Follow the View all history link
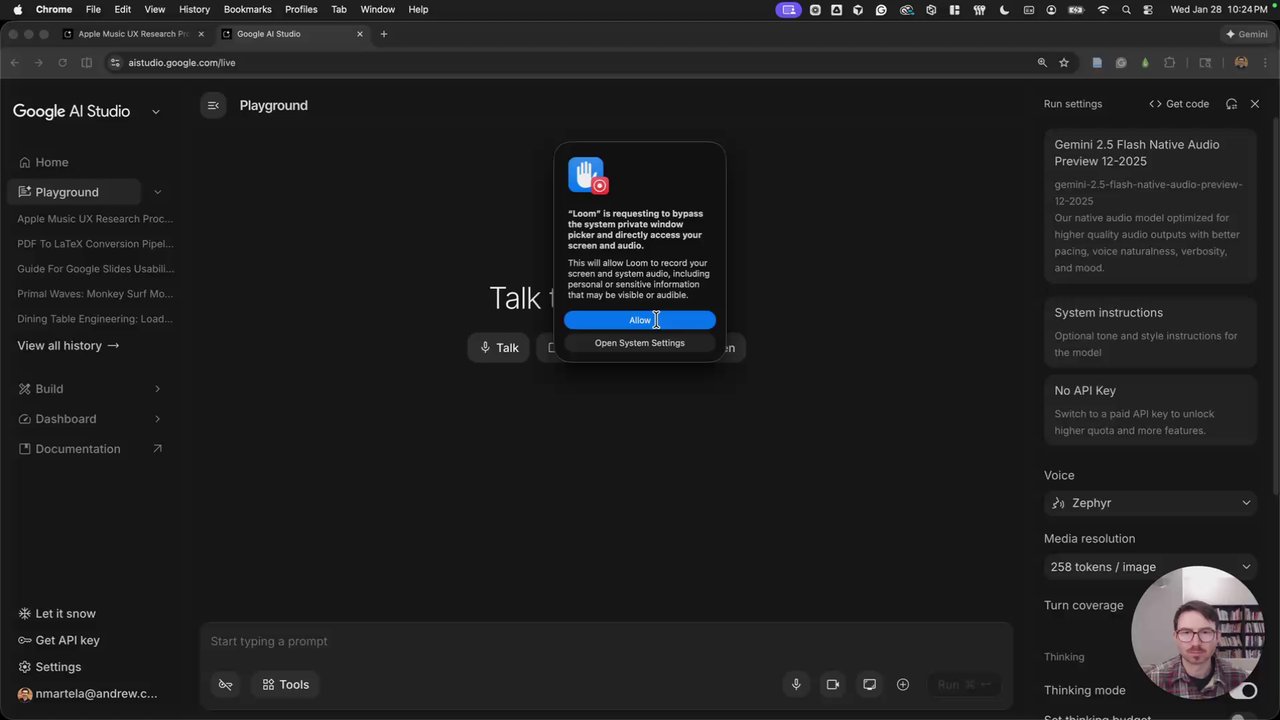The width and height of the screenshot is (1280, 720). click(68, 346)
